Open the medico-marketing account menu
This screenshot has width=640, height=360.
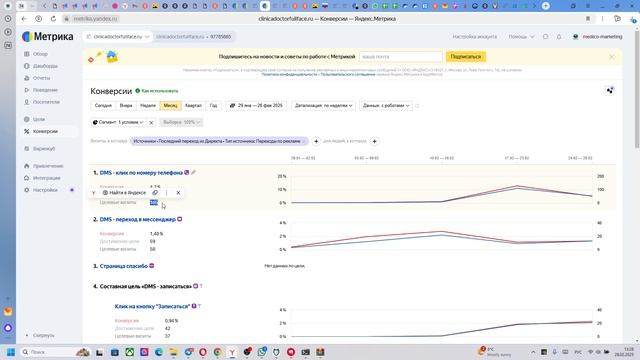click(598, 37)
